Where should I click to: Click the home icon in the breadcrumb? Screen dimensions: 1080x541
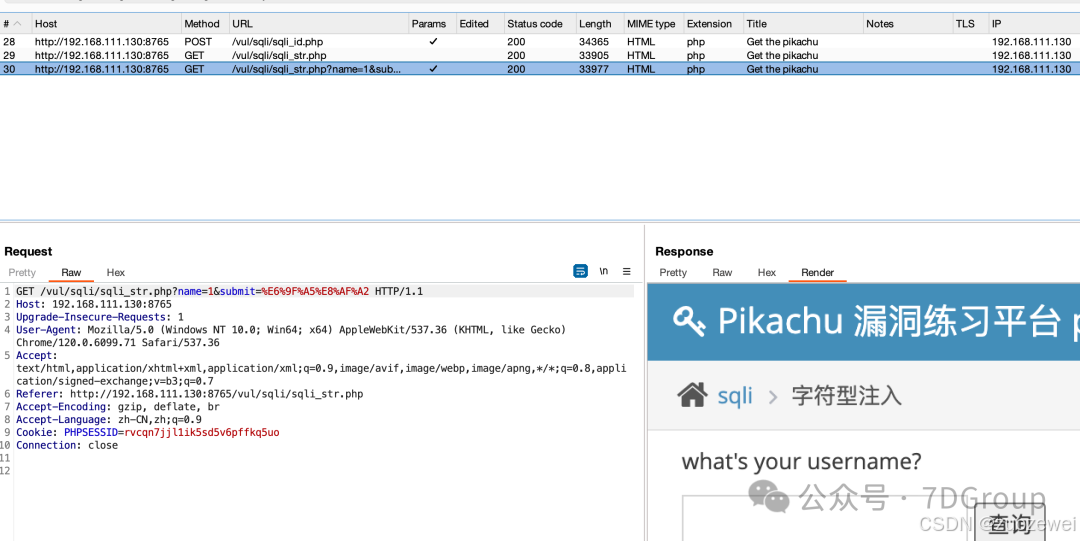(692, 395)
